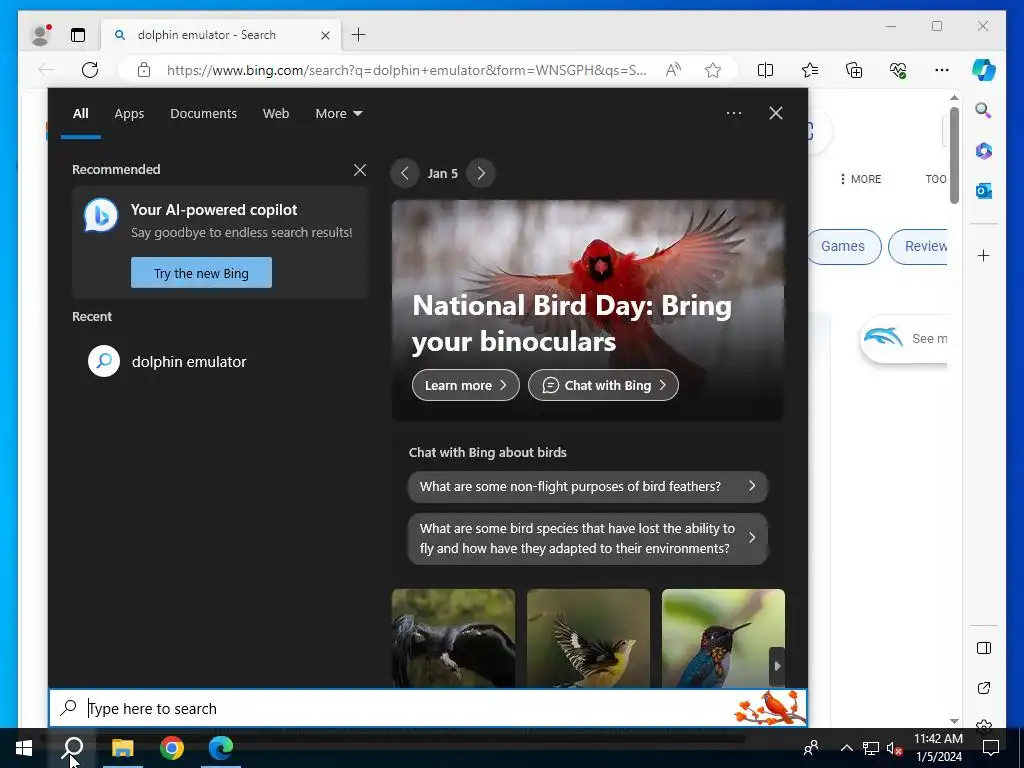Open network status tray icon

tap(871, 748)
